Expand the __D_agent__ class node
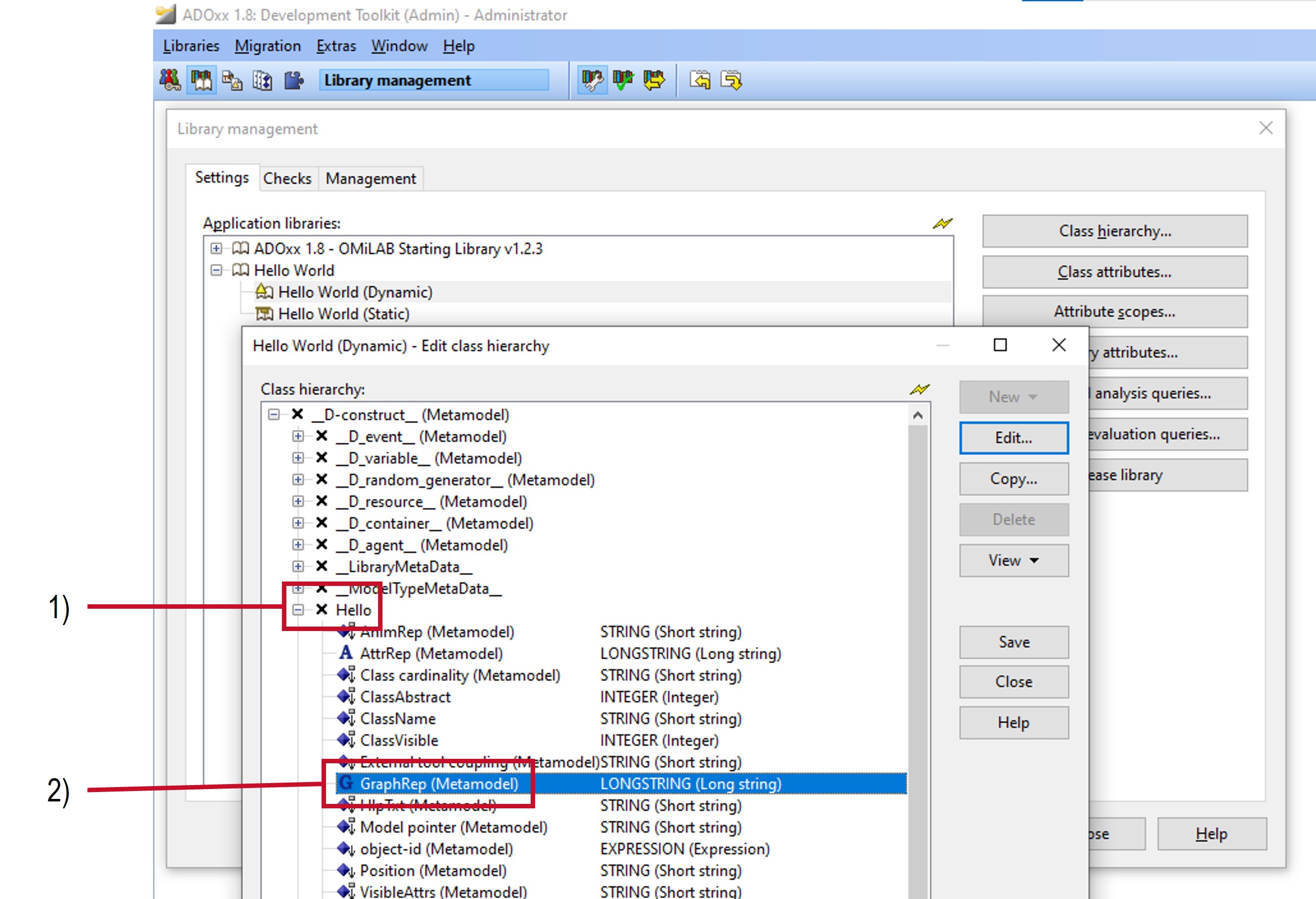 [x=298, y=545]
